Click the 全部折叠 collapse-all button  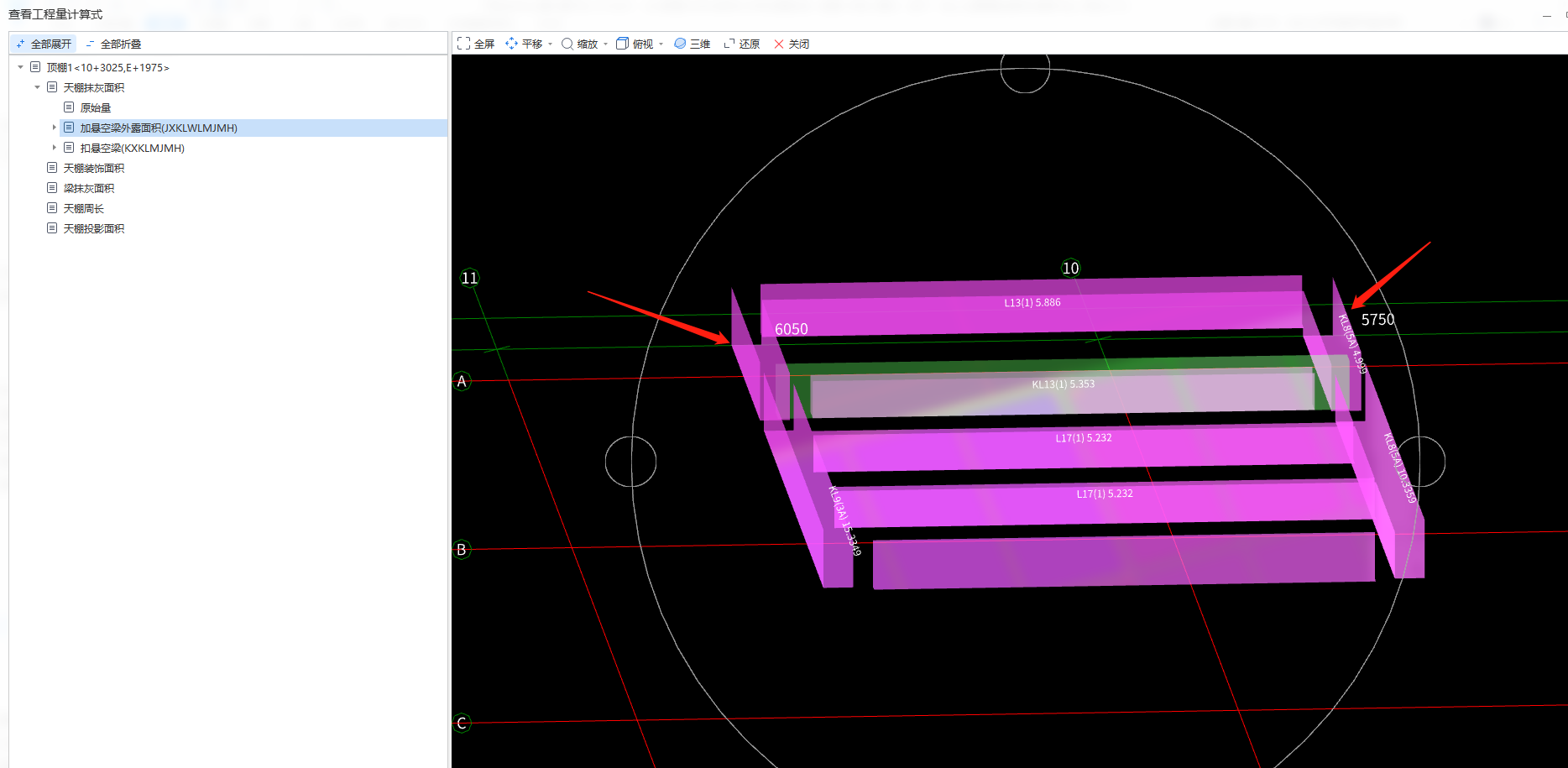coord(113,44)
